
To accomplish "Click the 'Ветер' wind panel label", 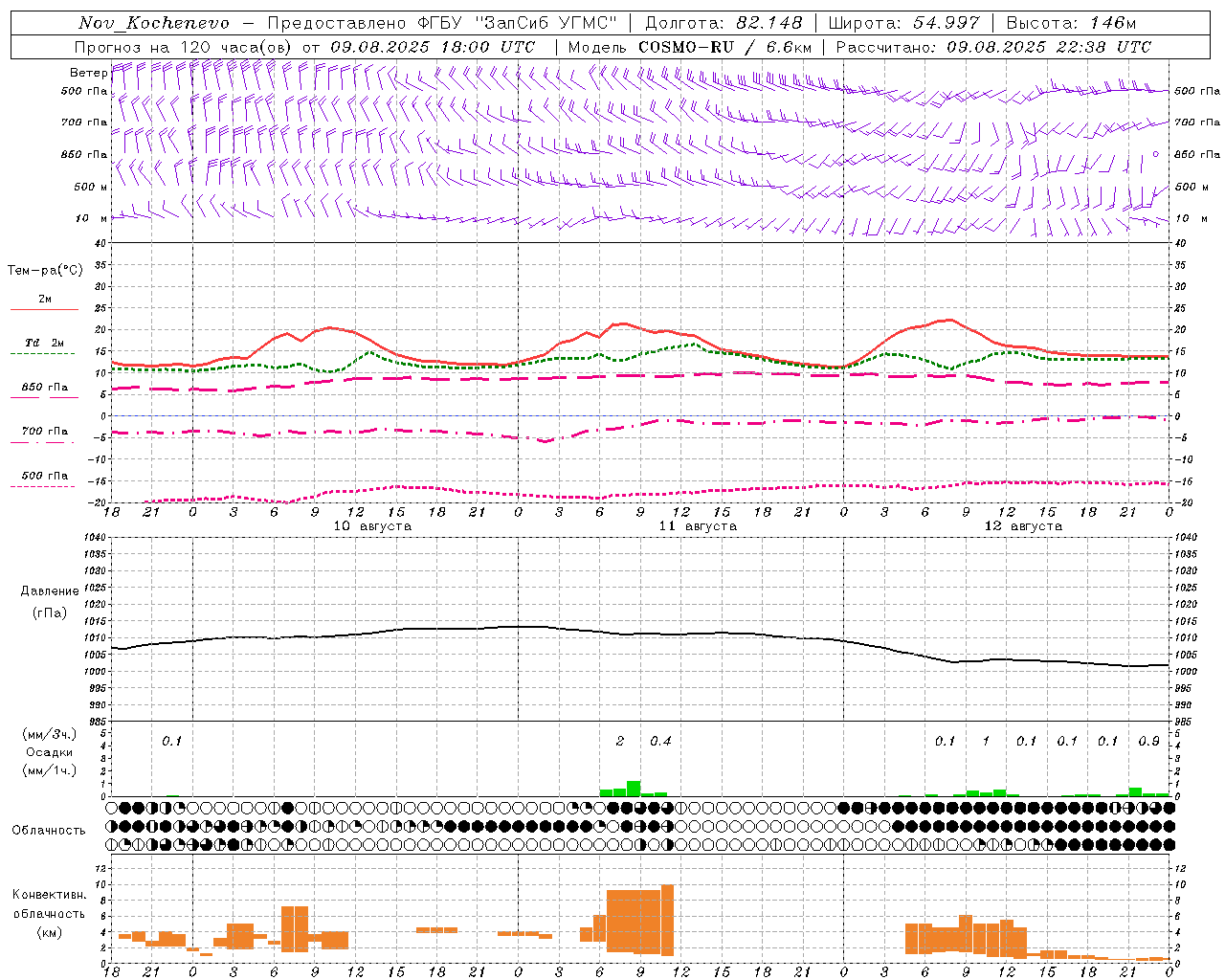I will point(89,73).
